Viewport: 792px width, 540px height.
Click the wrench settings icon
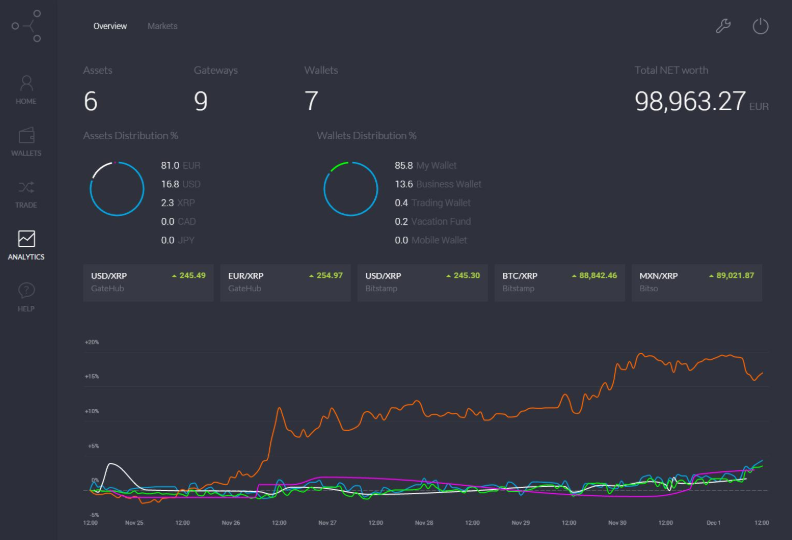[x=723, y=26]
